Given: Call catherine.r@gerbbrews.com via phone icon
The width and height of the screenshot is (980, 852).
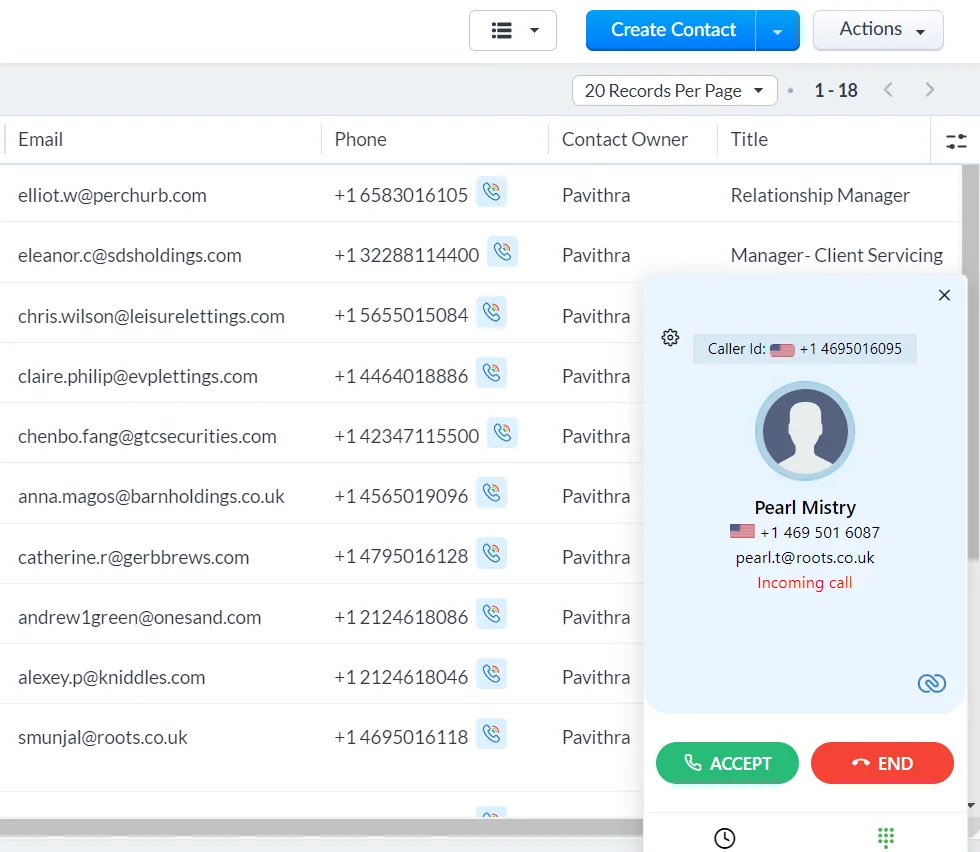Looking at the screenshot, I should 491,554.
